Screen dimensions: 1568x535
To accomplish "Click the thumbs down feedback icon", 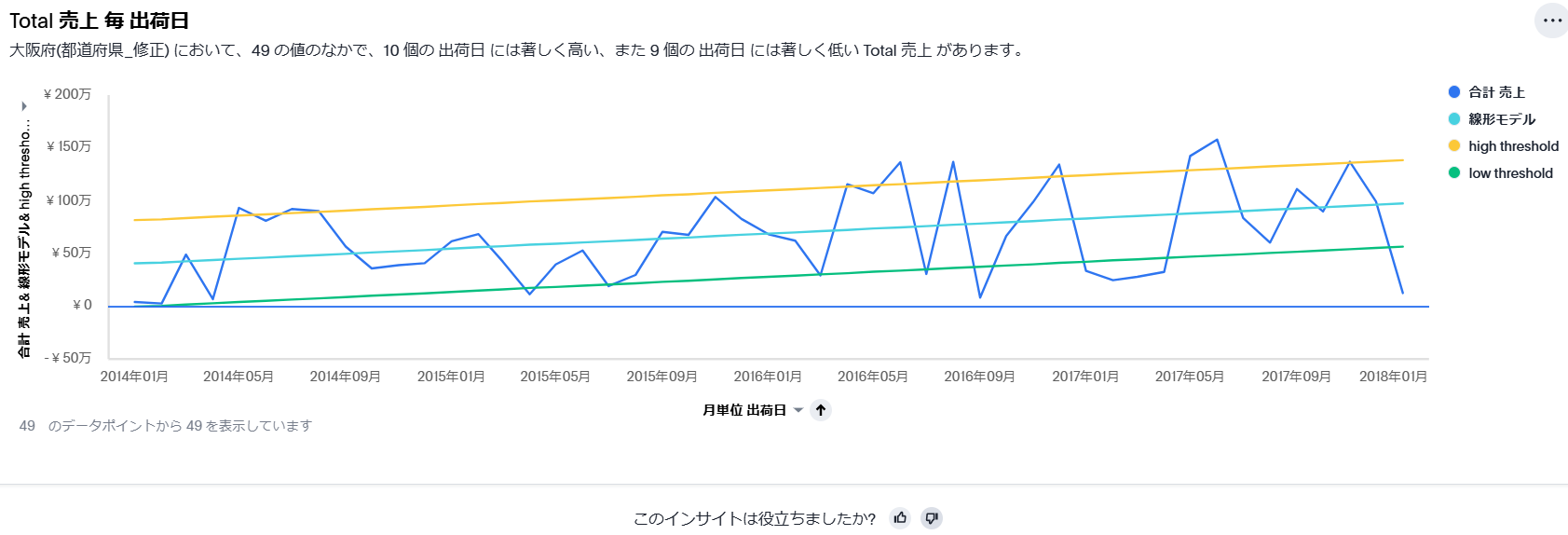I will click(932, 518).
